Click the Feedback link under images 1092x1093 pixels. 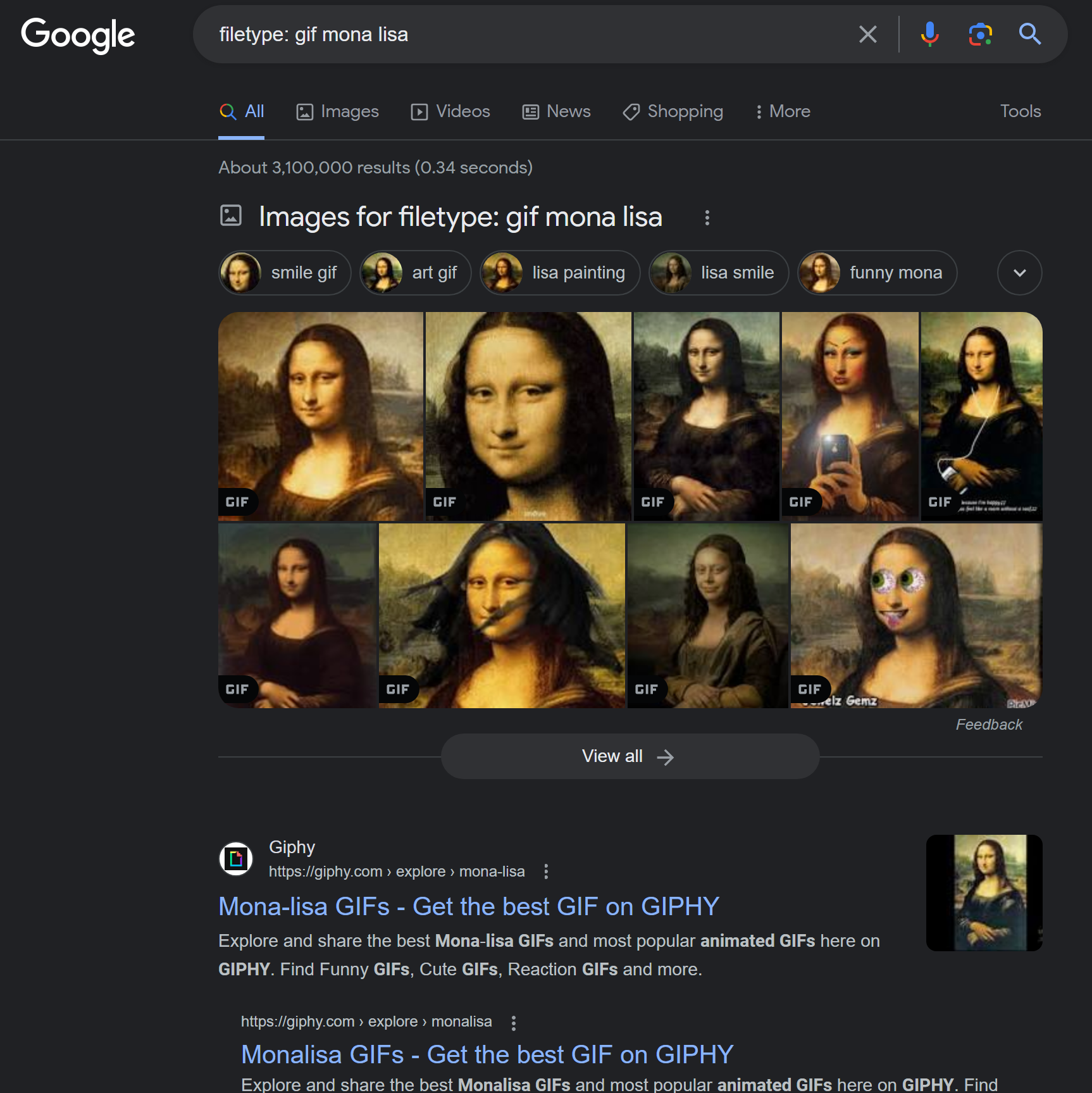[x=989, y=725]
